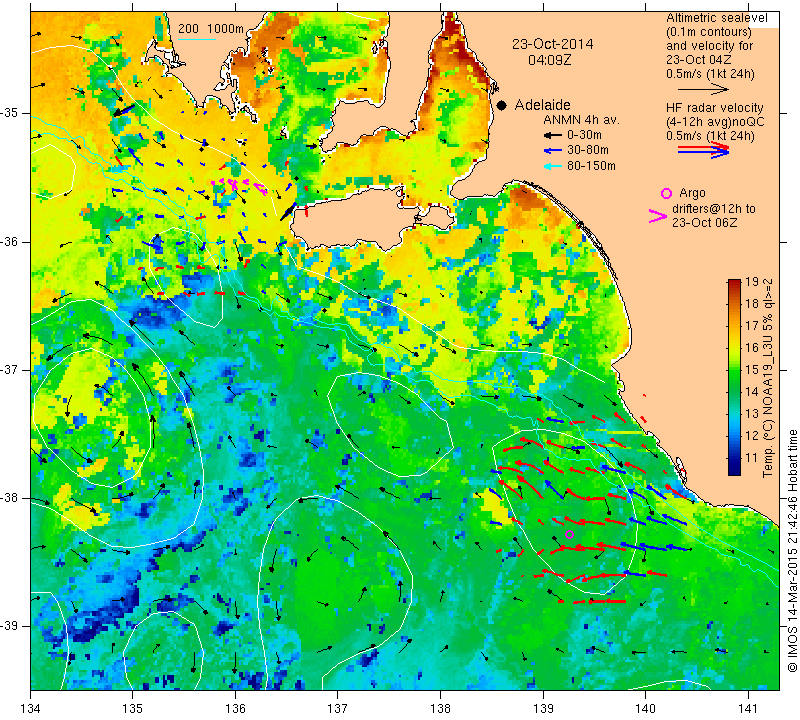Click the '0-30m' legend label
This screenshot has width=800, height=720.
pyautogui.click(x=585, y=135)
